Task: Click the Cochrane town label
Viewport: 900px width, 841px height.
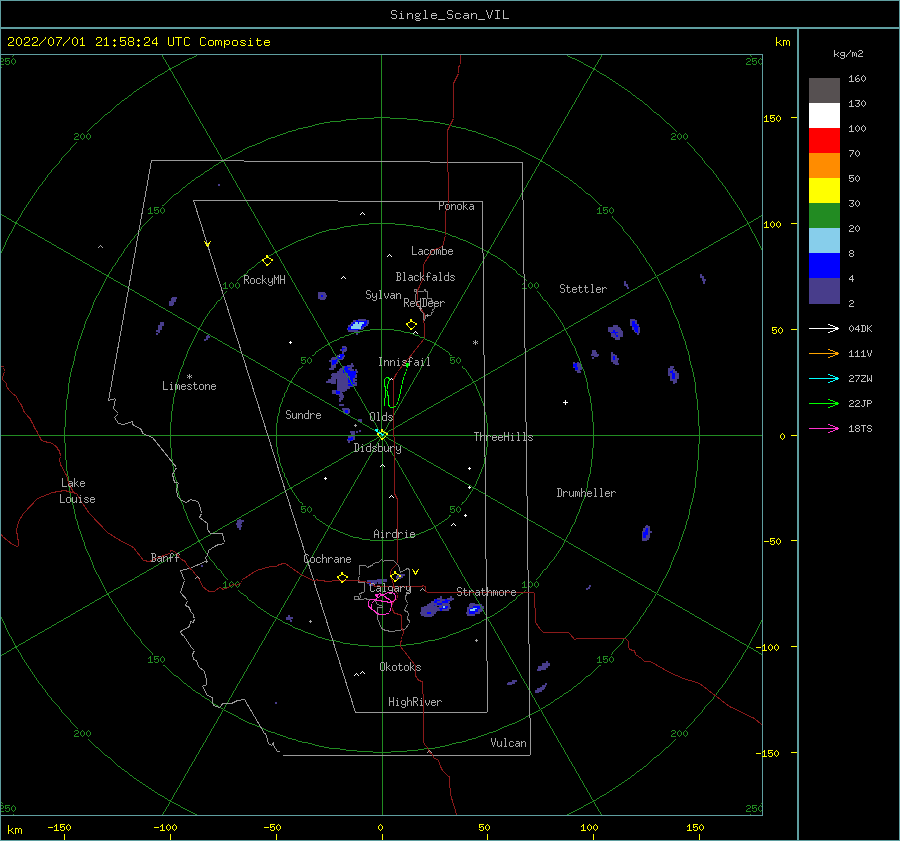Action: (327, 559)
